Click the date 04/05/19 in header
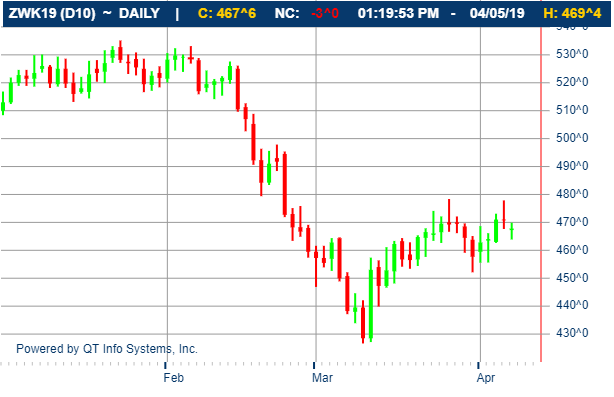This screenshot has width=614, height=397. click(497, 13)
